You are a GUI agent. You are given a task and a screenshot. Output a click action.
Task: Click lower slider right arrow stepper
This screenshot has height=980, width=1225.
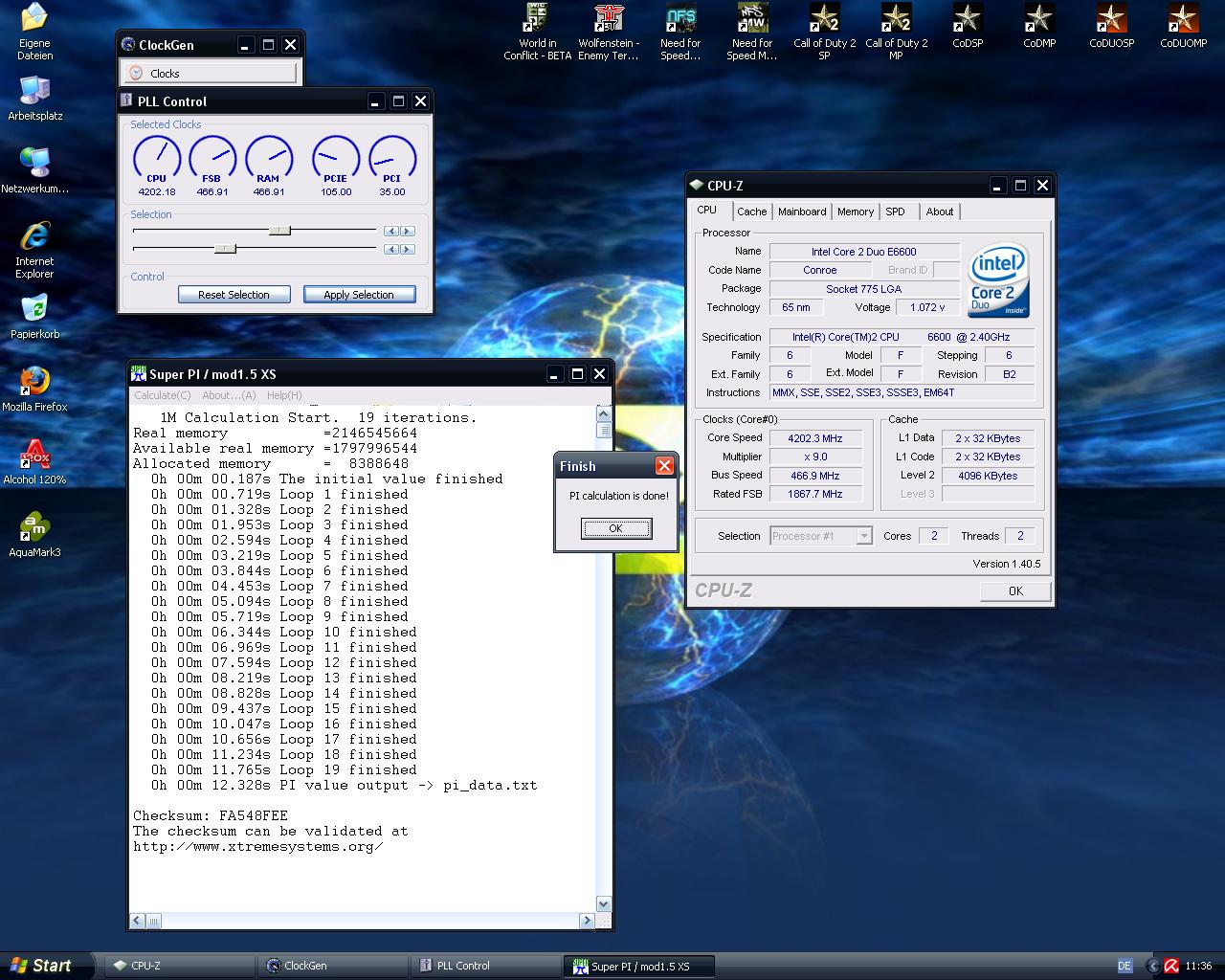(x=408, y=249)
